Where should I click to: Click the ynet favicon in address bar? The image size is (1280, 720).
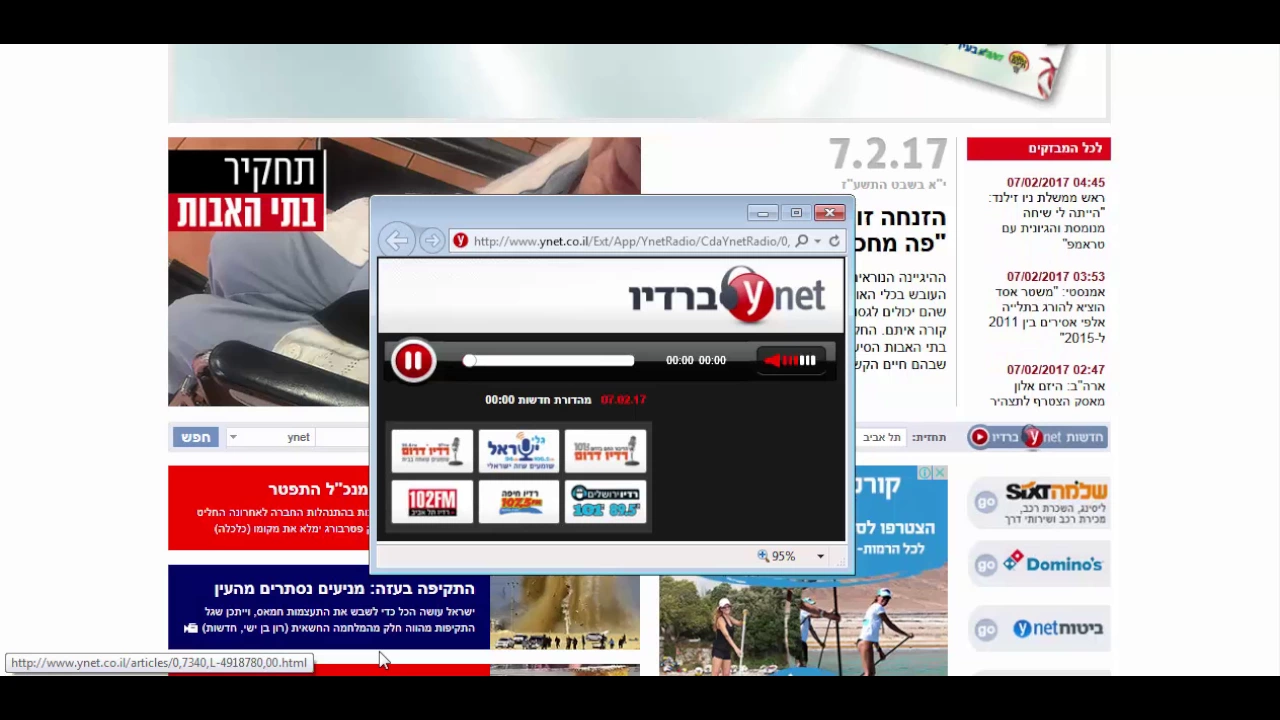460,241
